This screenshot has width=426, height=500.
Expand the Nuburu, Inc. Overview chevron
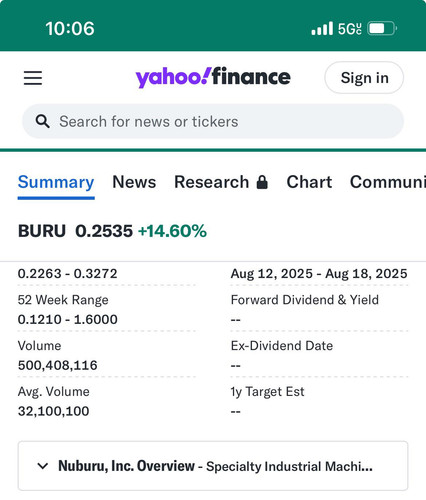(43, 466)
